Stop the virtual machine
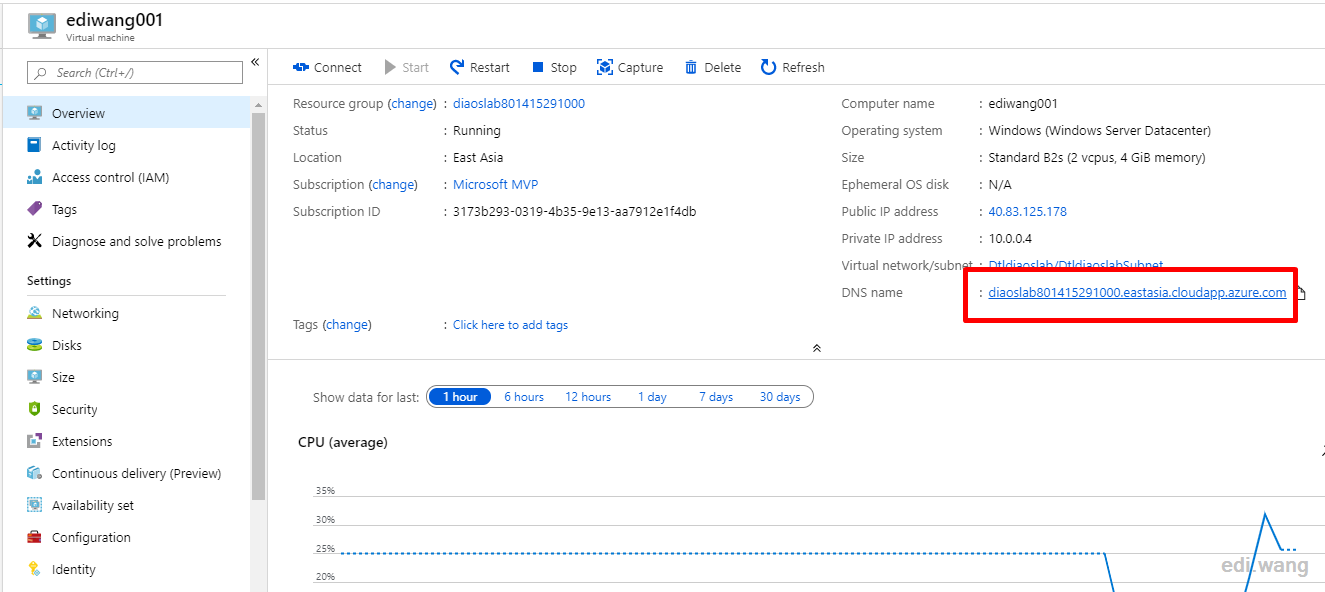Image resolution: width=1325 pixels, height=592 pixels. (x=554, y=68)
